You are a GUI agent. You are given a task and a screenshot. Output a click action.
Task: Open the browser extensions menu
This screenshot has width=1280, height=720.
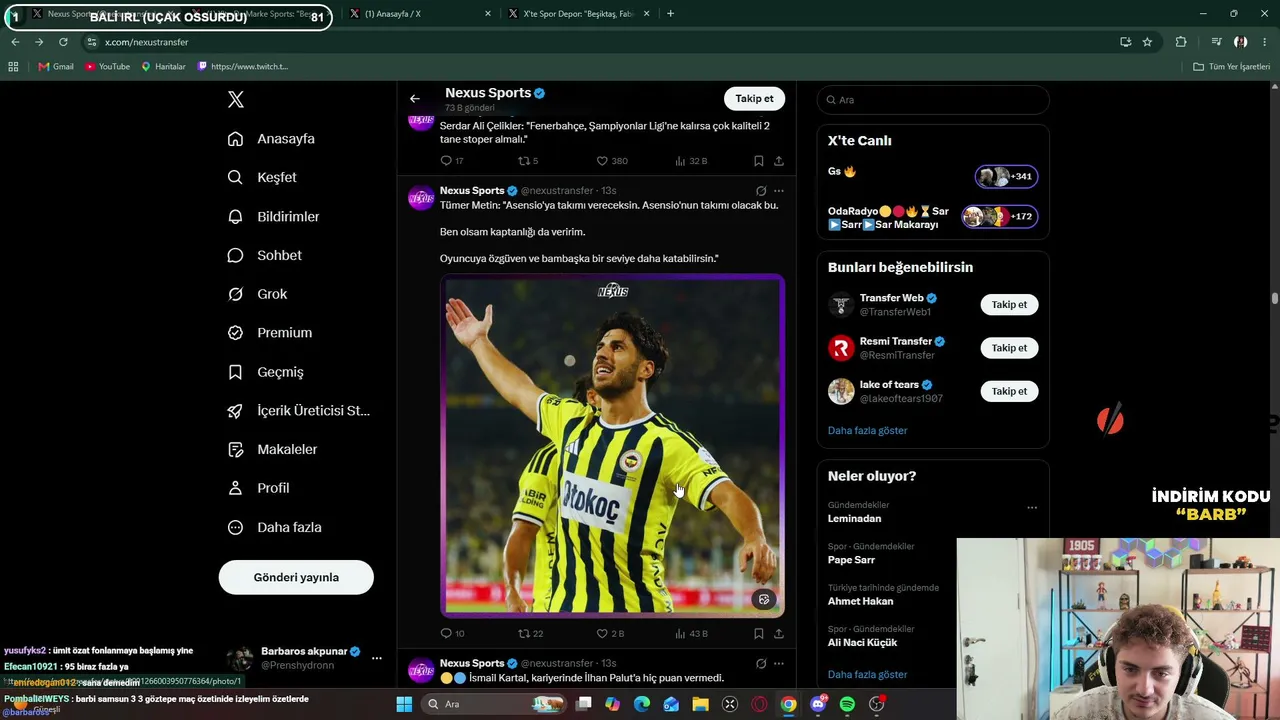pyautogui.click(x=1181, y=42)
